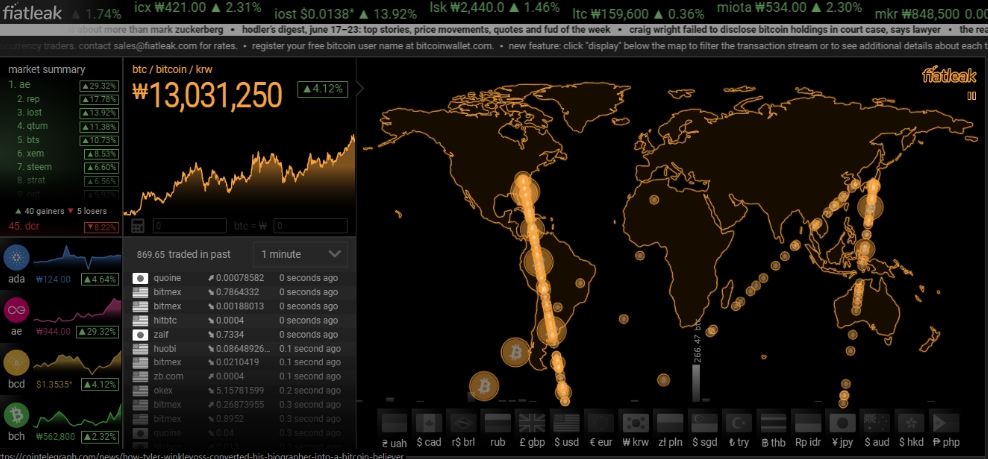The image size is (988, 459).
Task: Toggle the krw currency flag filter
Action: [635, 422]
